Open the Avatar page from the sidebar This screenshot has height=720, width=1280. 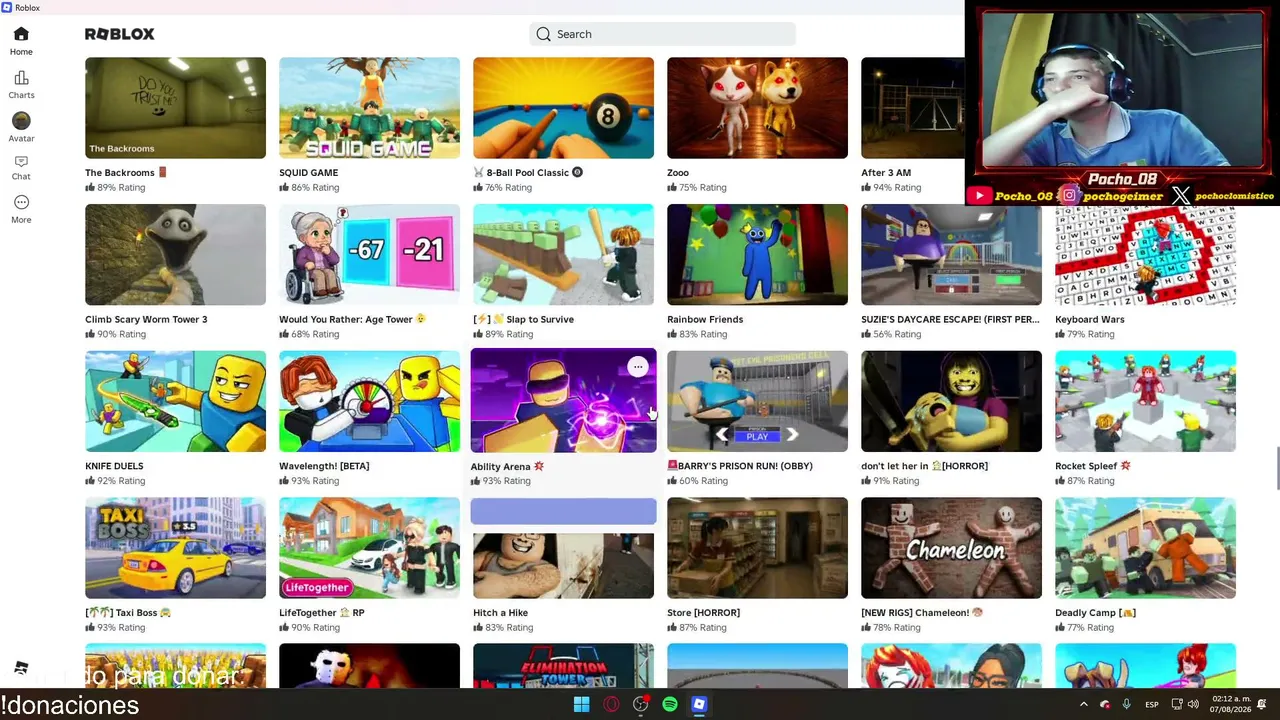(21, 126)
